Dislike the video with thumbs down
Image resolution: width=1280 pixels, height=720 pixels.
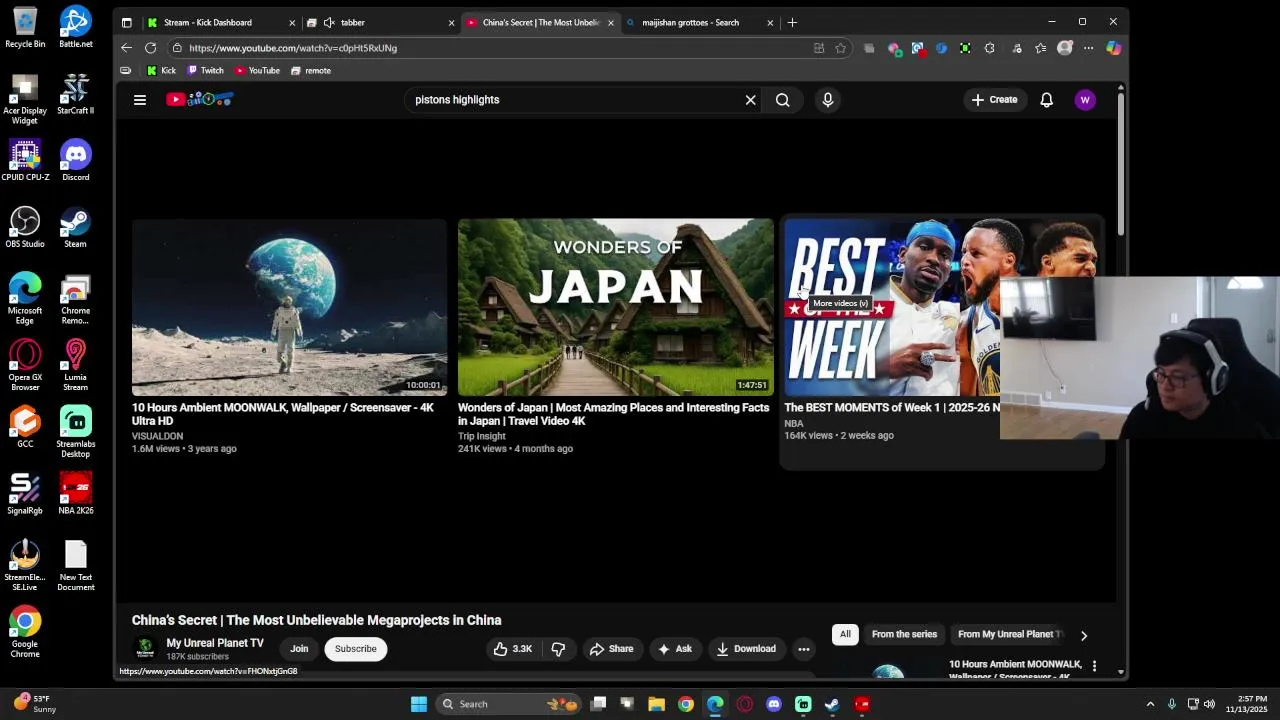[x=558, y=649]
